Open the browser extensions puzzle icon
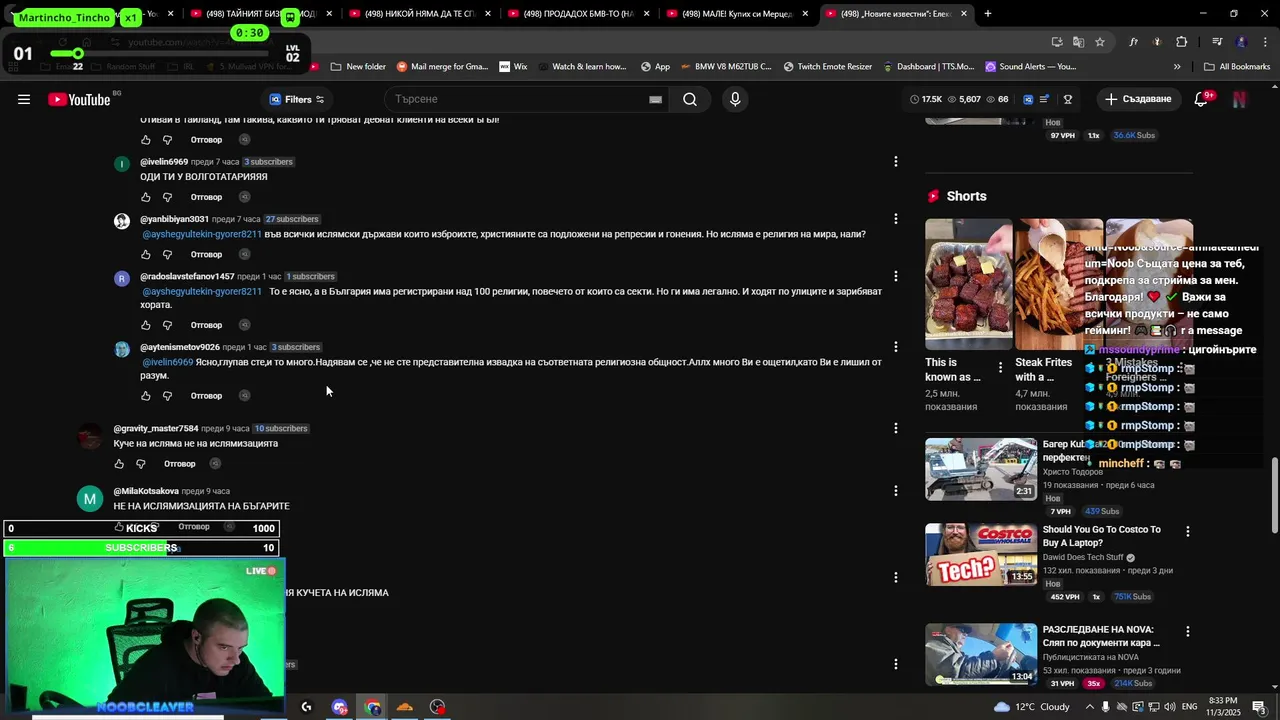The width and height of the screenshot is (1280, 720). click(x=1182, y=42)
